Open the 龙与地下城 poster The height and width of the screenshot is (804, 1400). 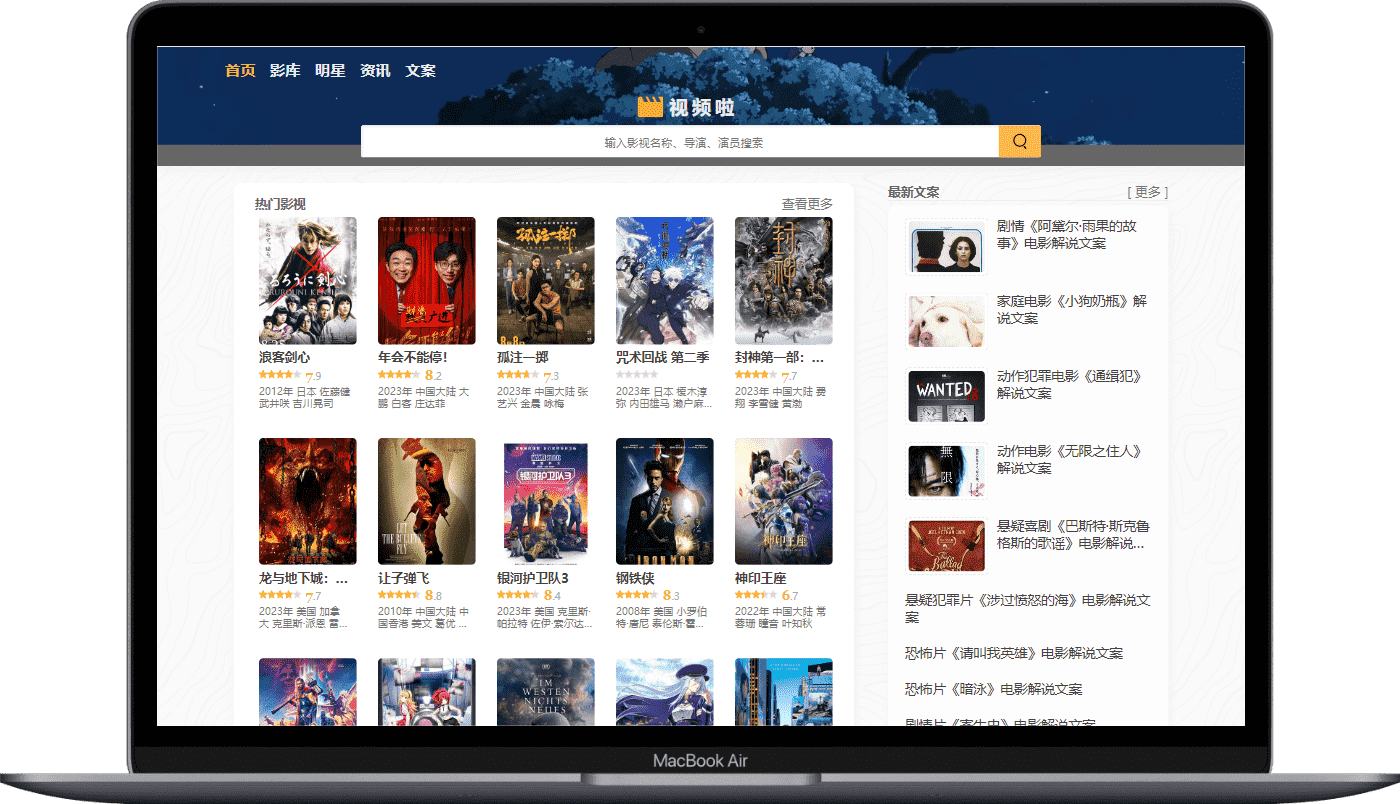pyautogui.click(x=308, y=501)
